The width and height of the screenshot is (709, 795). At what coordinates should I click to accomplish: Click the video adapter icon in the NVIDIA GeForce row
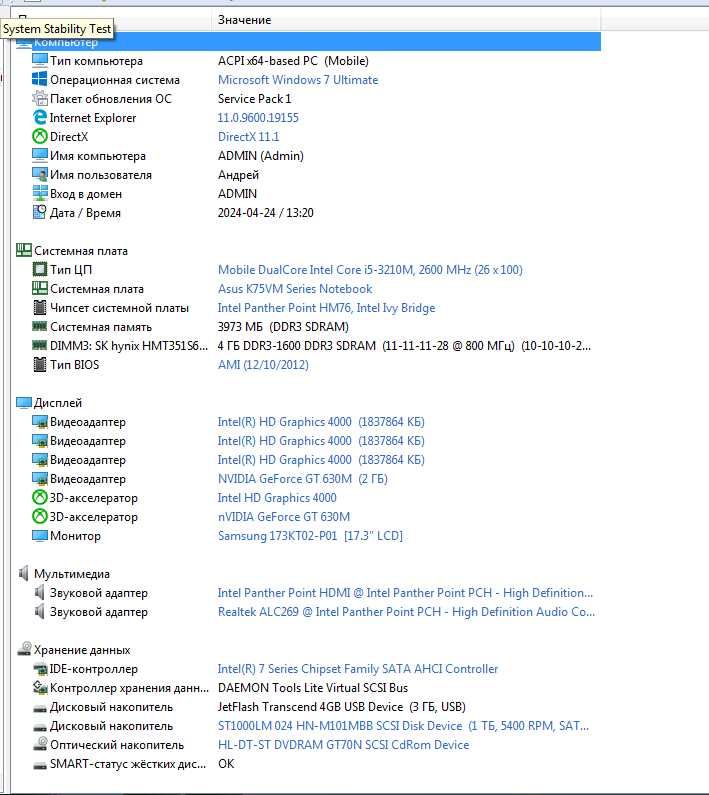(x=40, y=478)
